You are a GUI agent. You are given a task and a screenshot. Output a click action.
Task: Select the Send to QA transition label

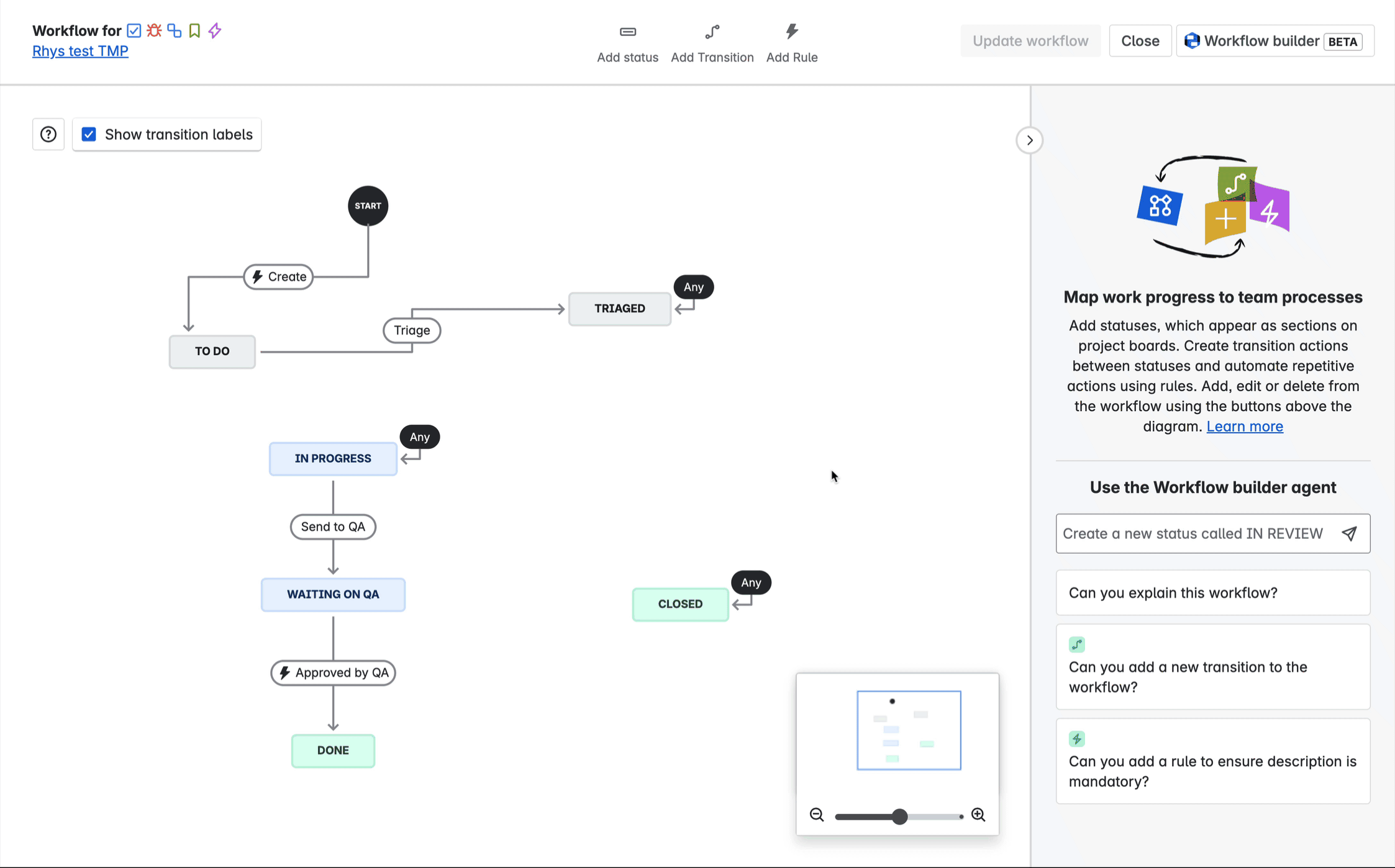click(333, 527)
